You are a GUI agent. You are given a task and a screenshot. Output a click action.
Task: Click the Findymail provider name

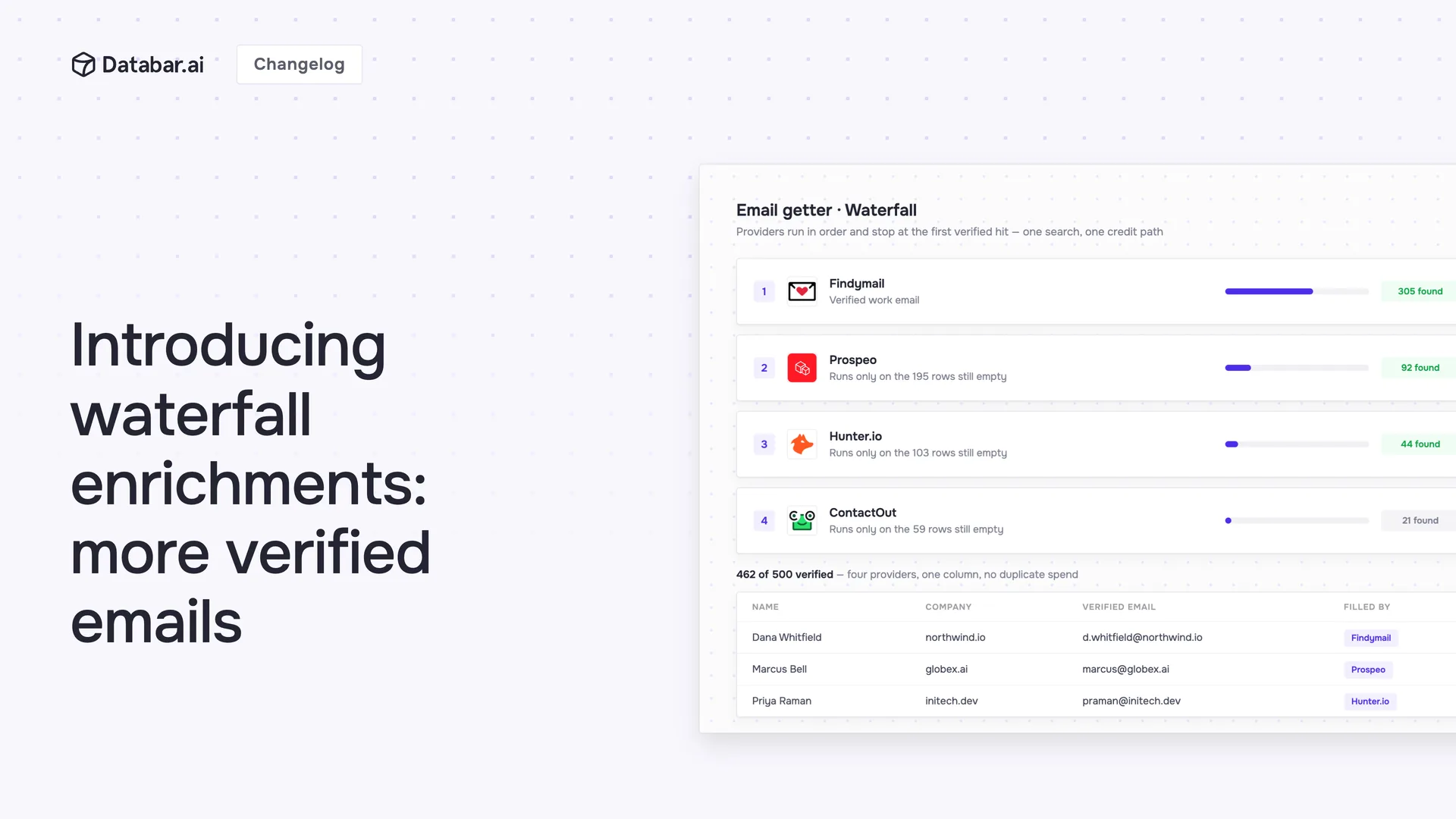856,284
